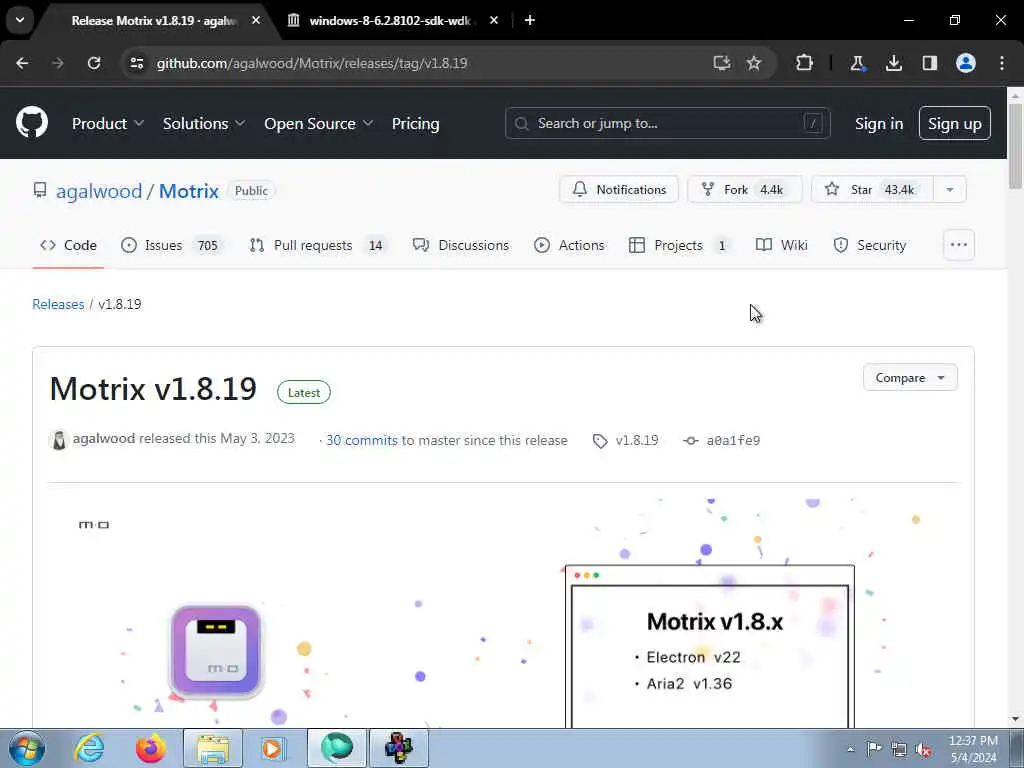Open Windows Start menu

pos(27,748)
